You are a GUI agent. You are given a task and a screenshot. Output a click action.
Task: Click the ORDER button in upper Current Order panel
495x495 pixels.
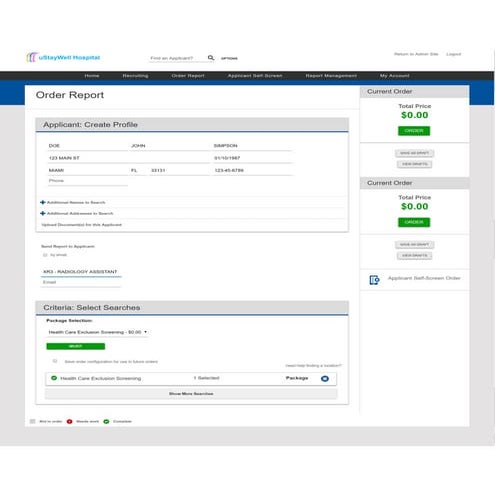(x=414, y=131)
